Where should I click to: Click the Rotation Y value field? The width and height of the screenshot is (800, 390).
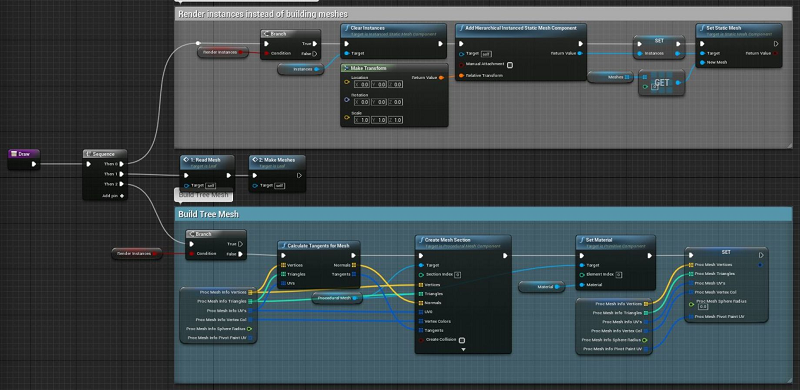coord(379,102)
